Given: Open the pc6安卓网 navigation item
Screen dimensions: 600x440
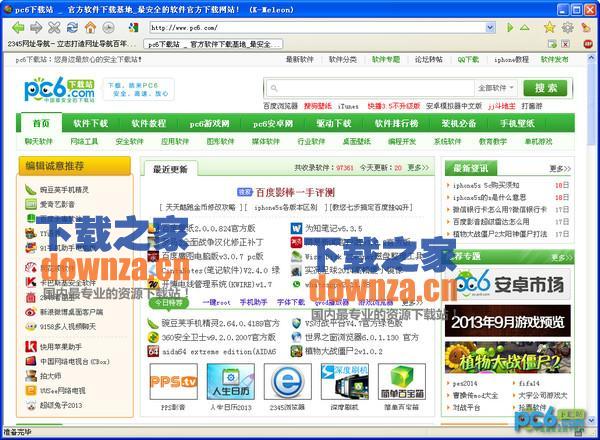Looking at the screenshot, I should [273, 124].
